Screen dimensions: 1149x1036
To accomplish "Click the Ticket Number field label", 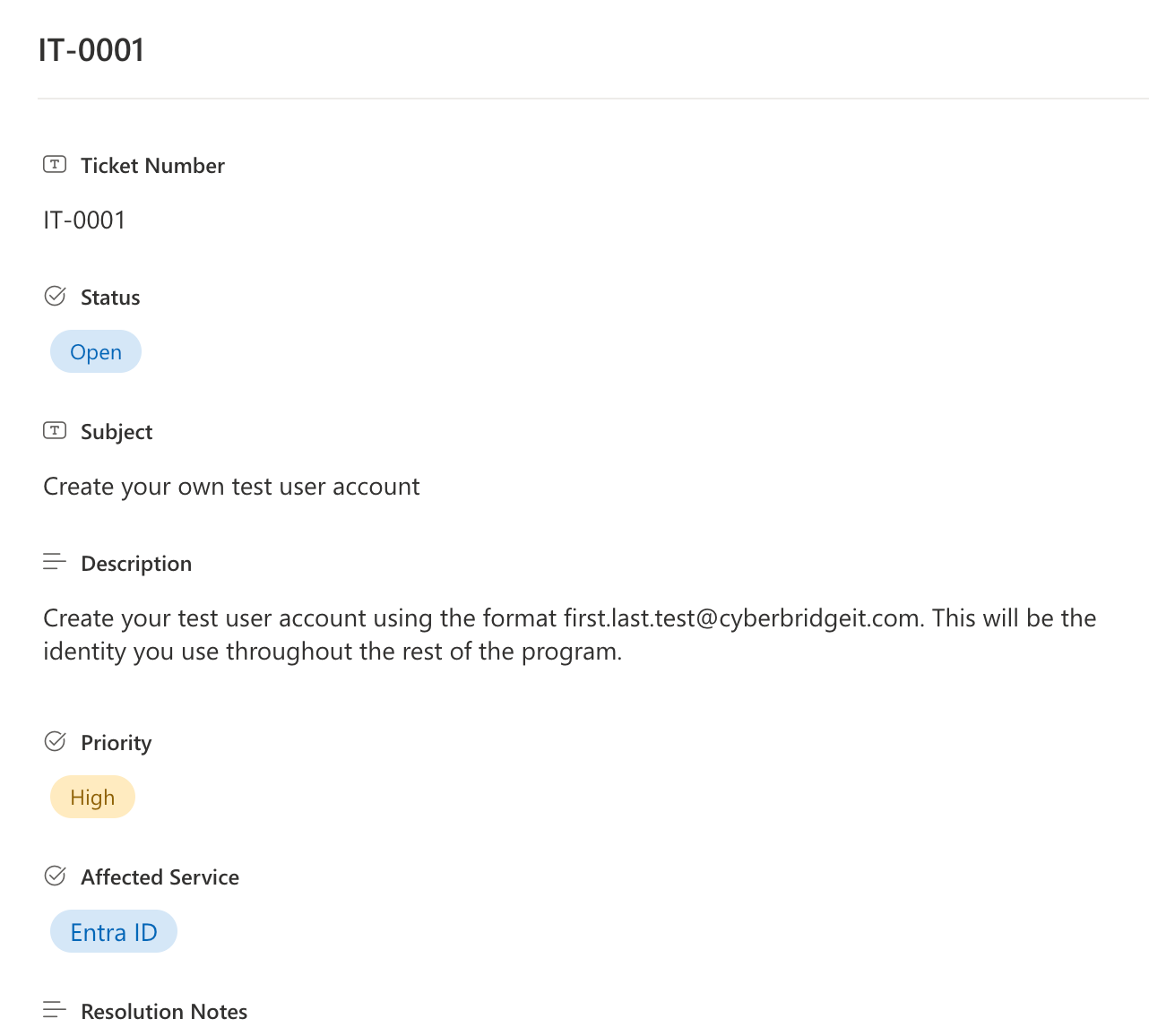I will click(152, 166).
